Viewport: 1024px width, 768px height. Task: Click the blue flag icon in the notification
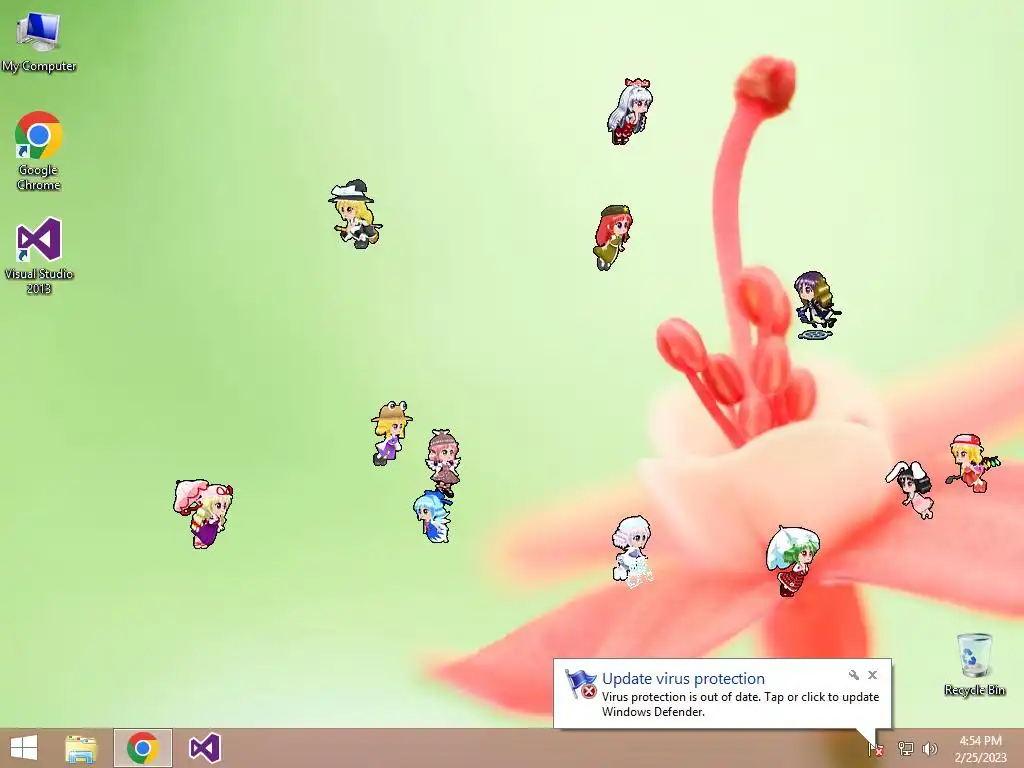[x=581, y=683]
